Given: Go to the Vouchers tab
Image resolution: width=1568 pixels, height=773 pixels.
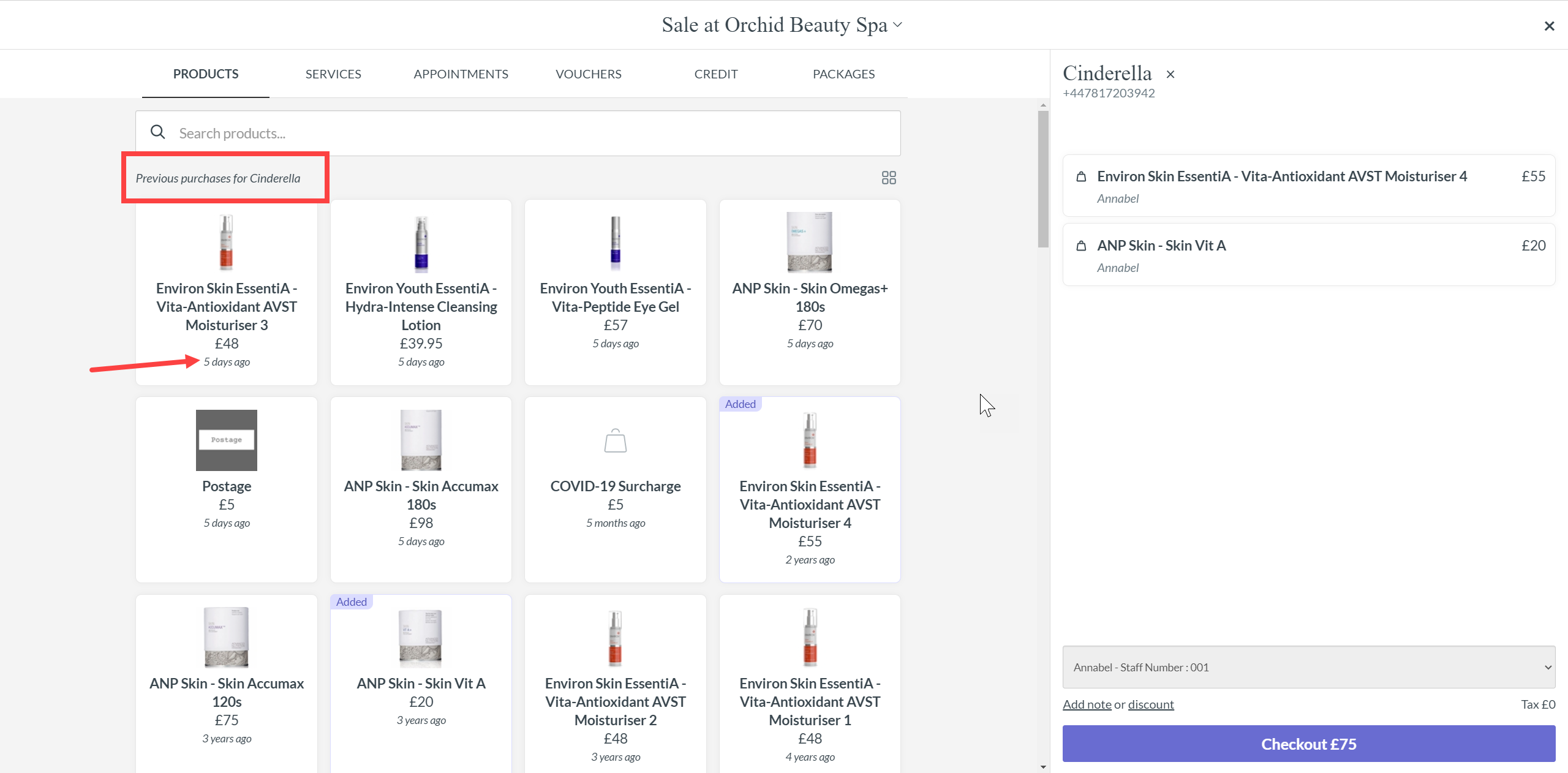Looking at the screenshot, I should [588, 74].
